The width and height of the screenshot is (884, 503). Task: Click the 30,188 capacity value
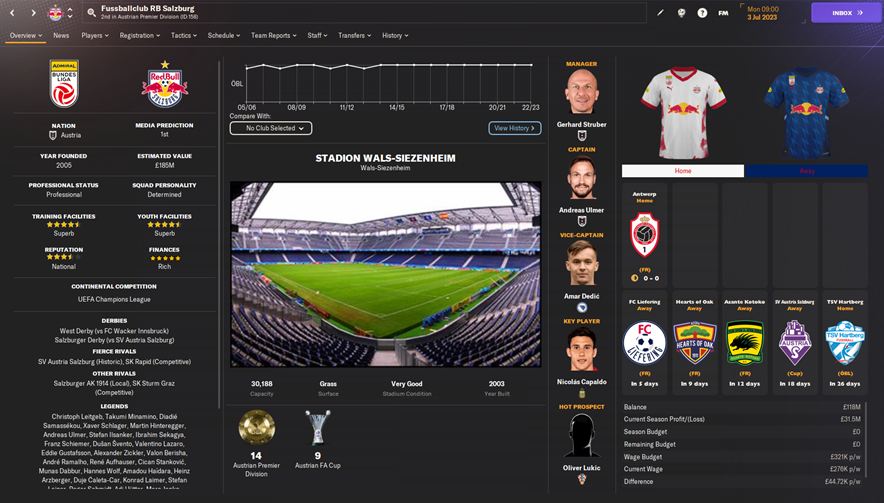point(262,383)
